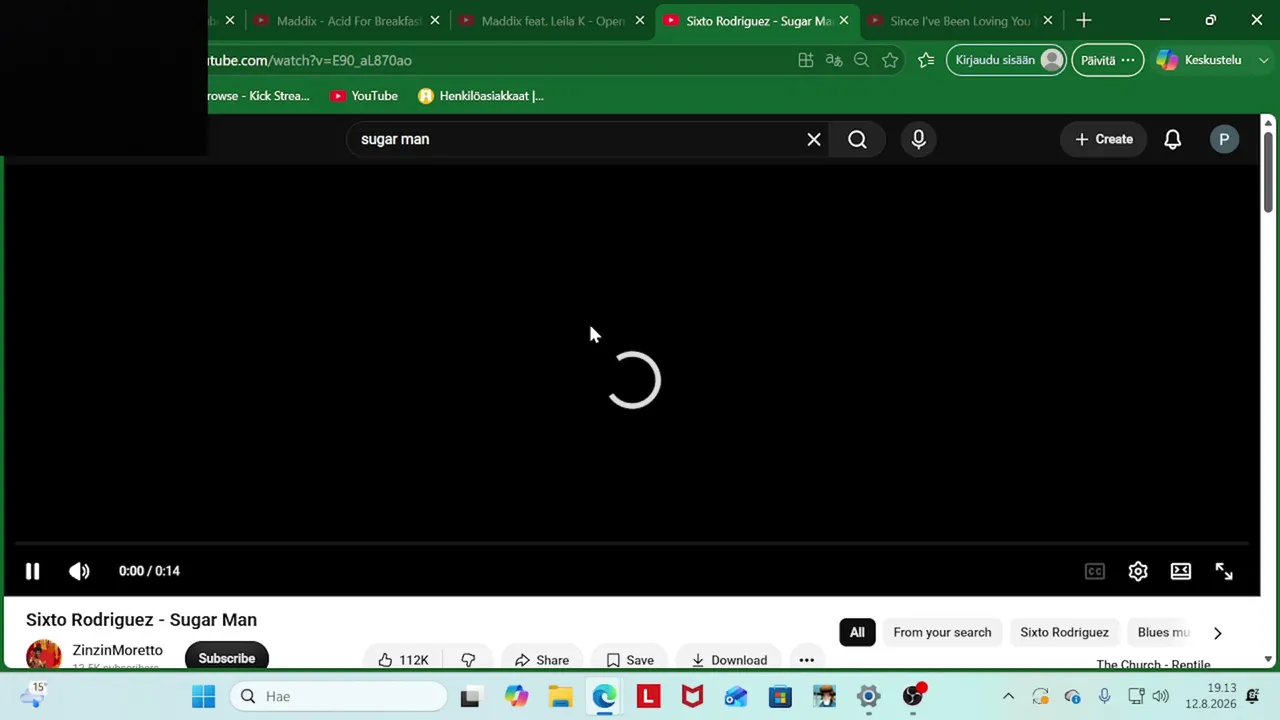Like the video with 112K likes
Image resolution: width=1280 pixels, height=720 pixels.
pos(403,660)
